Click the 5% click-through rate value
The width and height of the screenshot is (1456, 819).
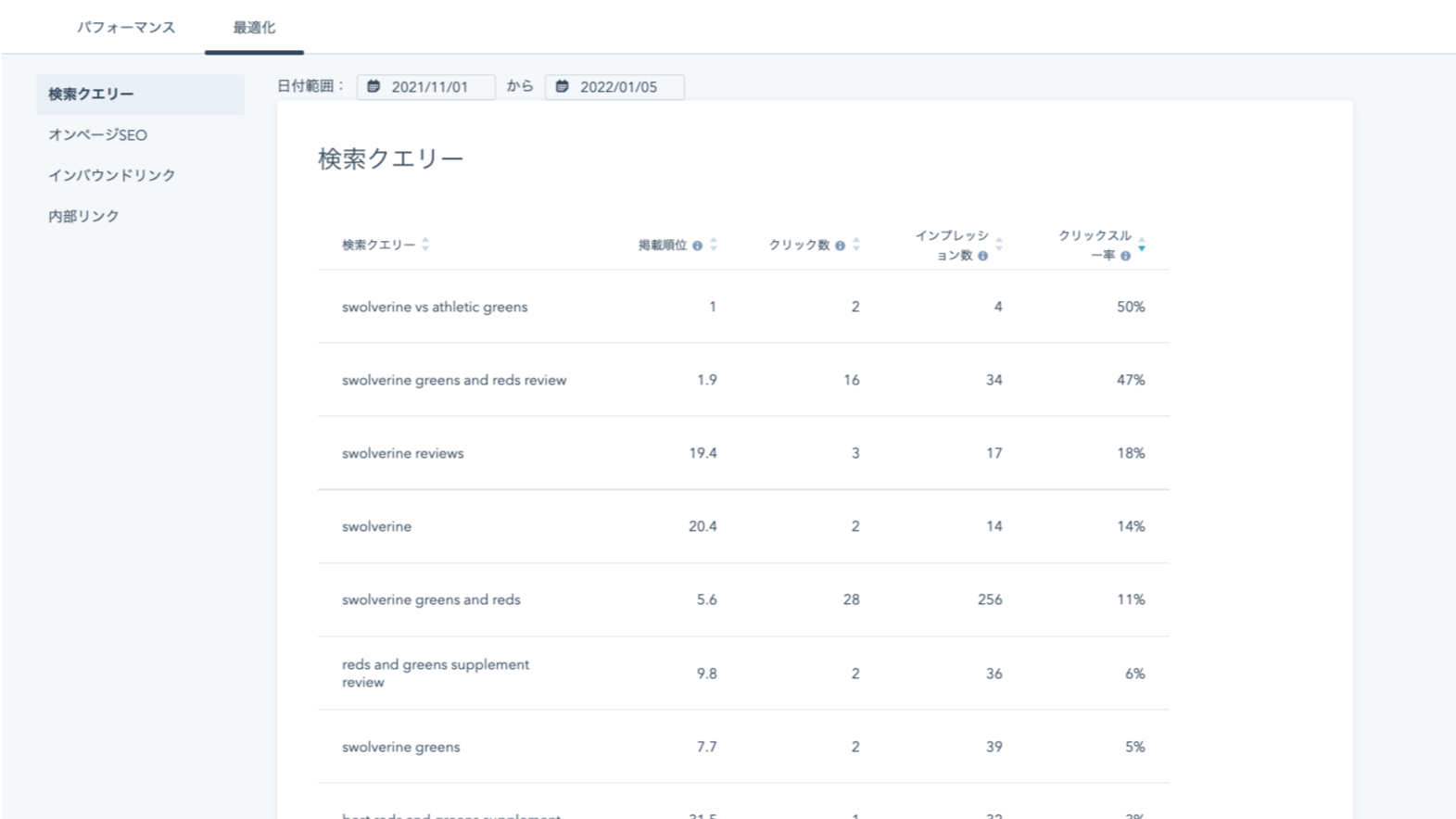point(1135,747)
